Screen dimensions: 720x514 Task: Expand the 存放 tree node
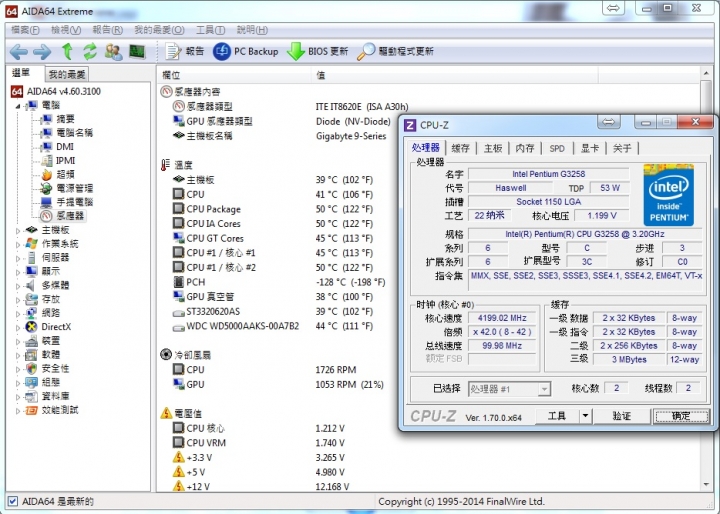click(18, 300)
